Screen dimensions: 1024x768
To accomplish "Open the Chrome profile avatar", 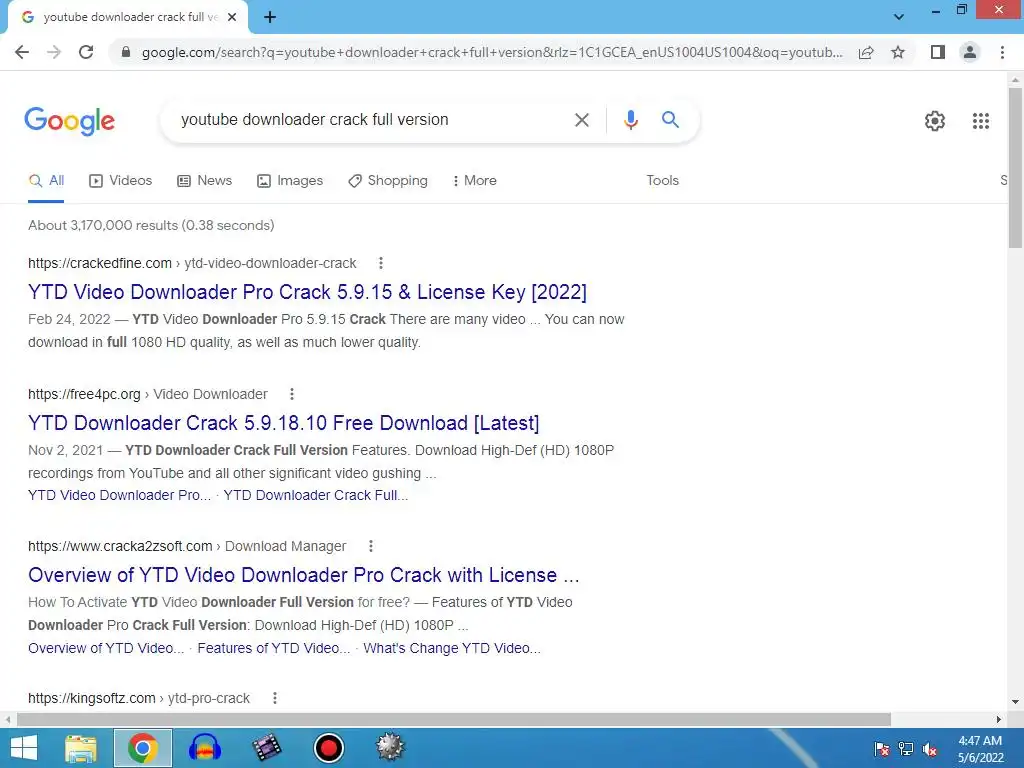I will [970, 52].
